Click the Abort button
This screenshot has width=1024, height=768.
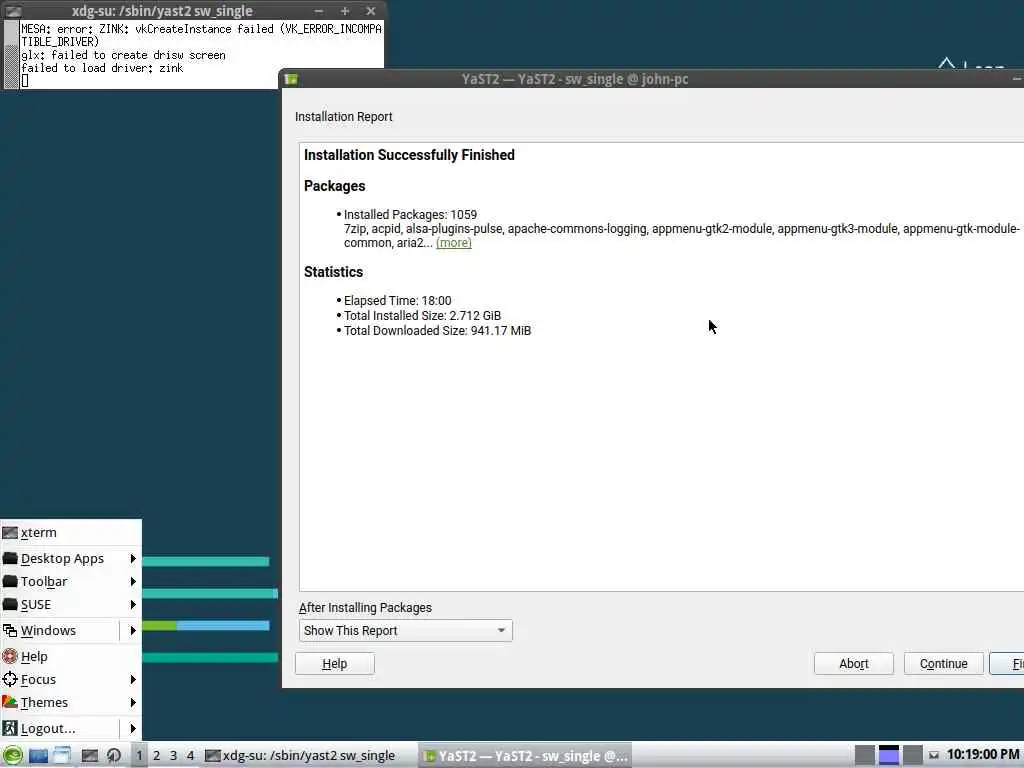tap(854, 664)
